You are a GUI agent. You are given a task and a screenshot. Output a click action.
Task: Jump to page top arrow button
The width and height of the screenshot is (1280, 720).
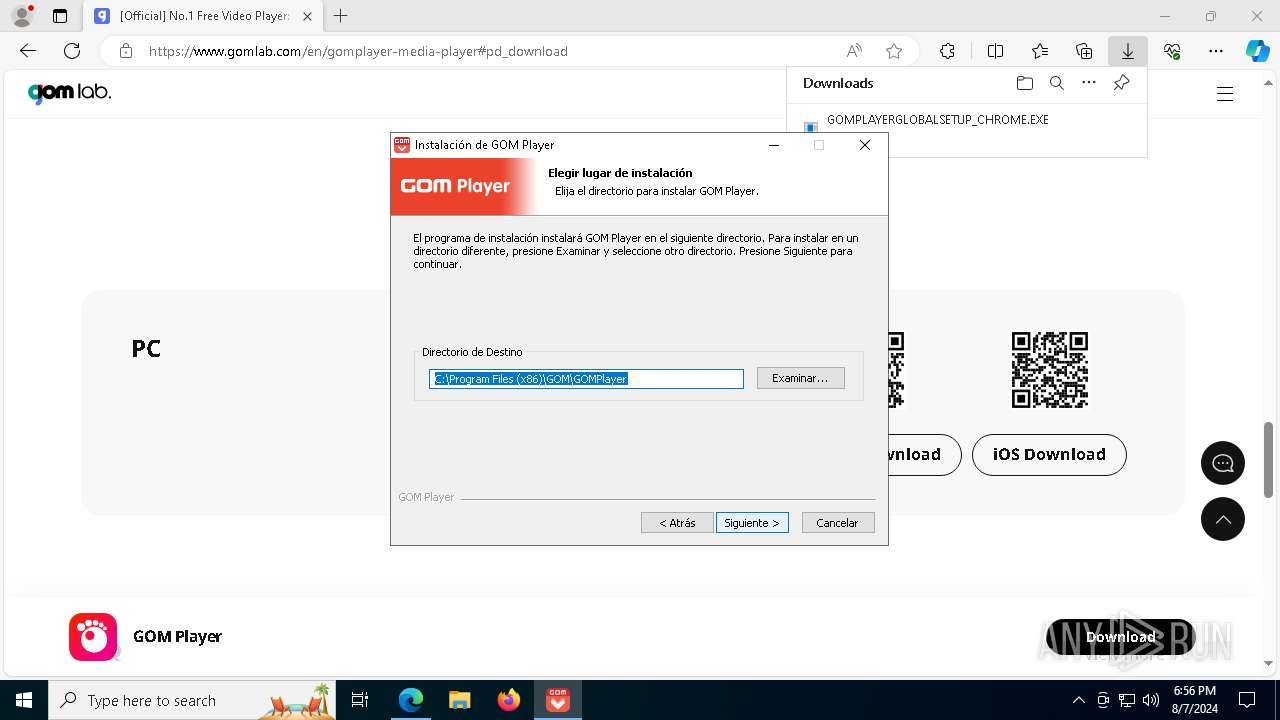(x=1223, y=519)
